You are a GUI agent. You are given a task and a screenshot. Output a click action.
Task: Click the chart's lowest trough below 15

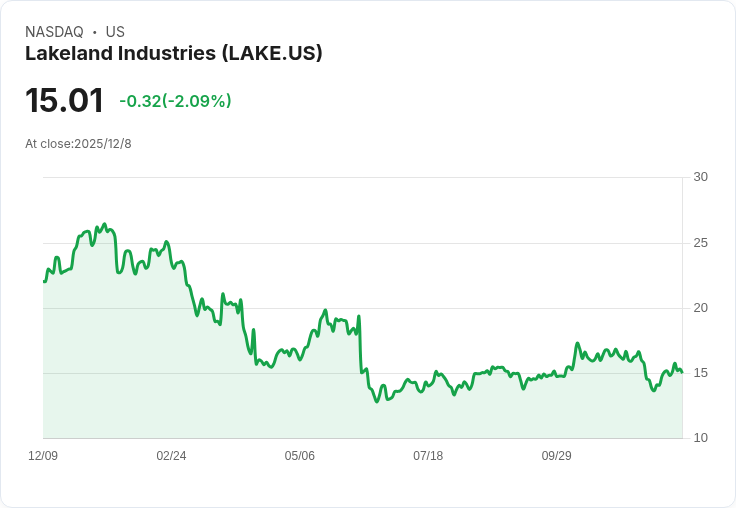(x=376, y=402)
